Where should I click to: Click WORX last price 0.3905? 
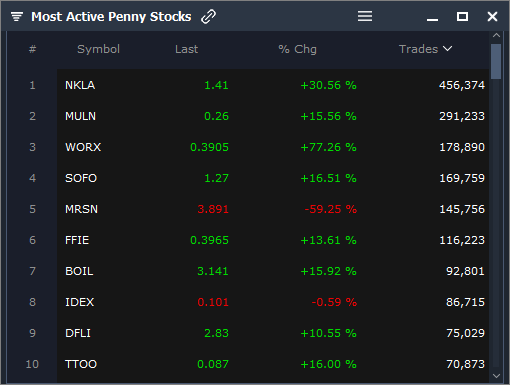click(x=209, y=147)
